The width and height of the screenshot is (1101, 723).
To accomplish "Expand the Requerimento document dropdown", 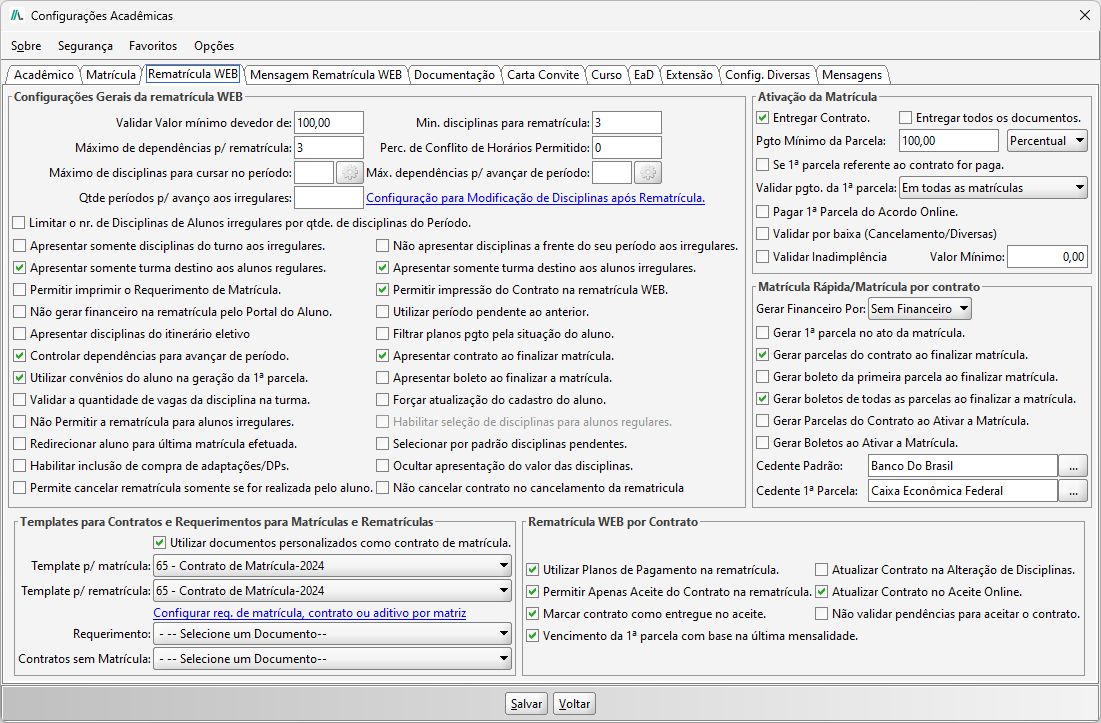I will click(333, 634).
